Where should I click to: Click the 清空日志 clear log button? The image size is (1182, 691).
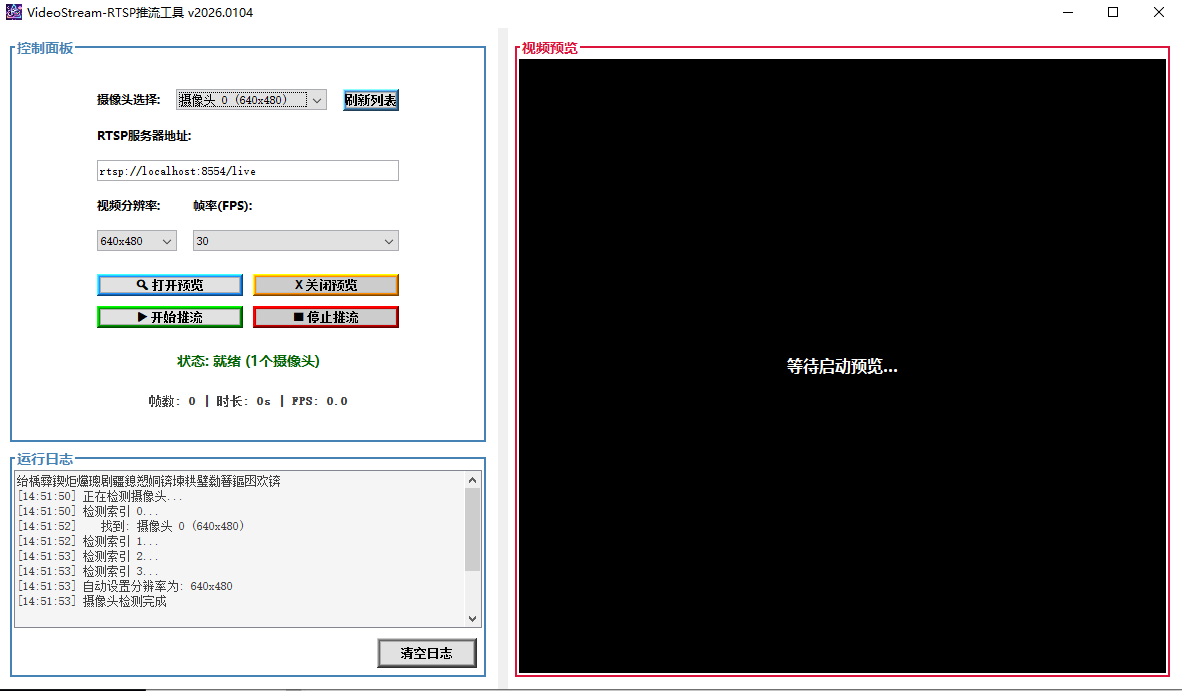click(427, 653)
